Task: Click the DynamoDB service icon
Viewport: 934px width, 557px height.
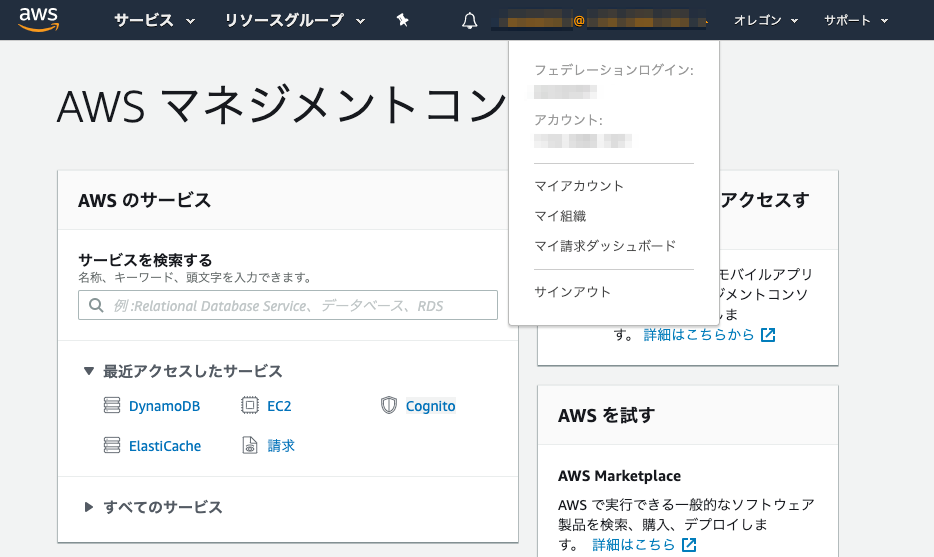Action: click(112, 405)
